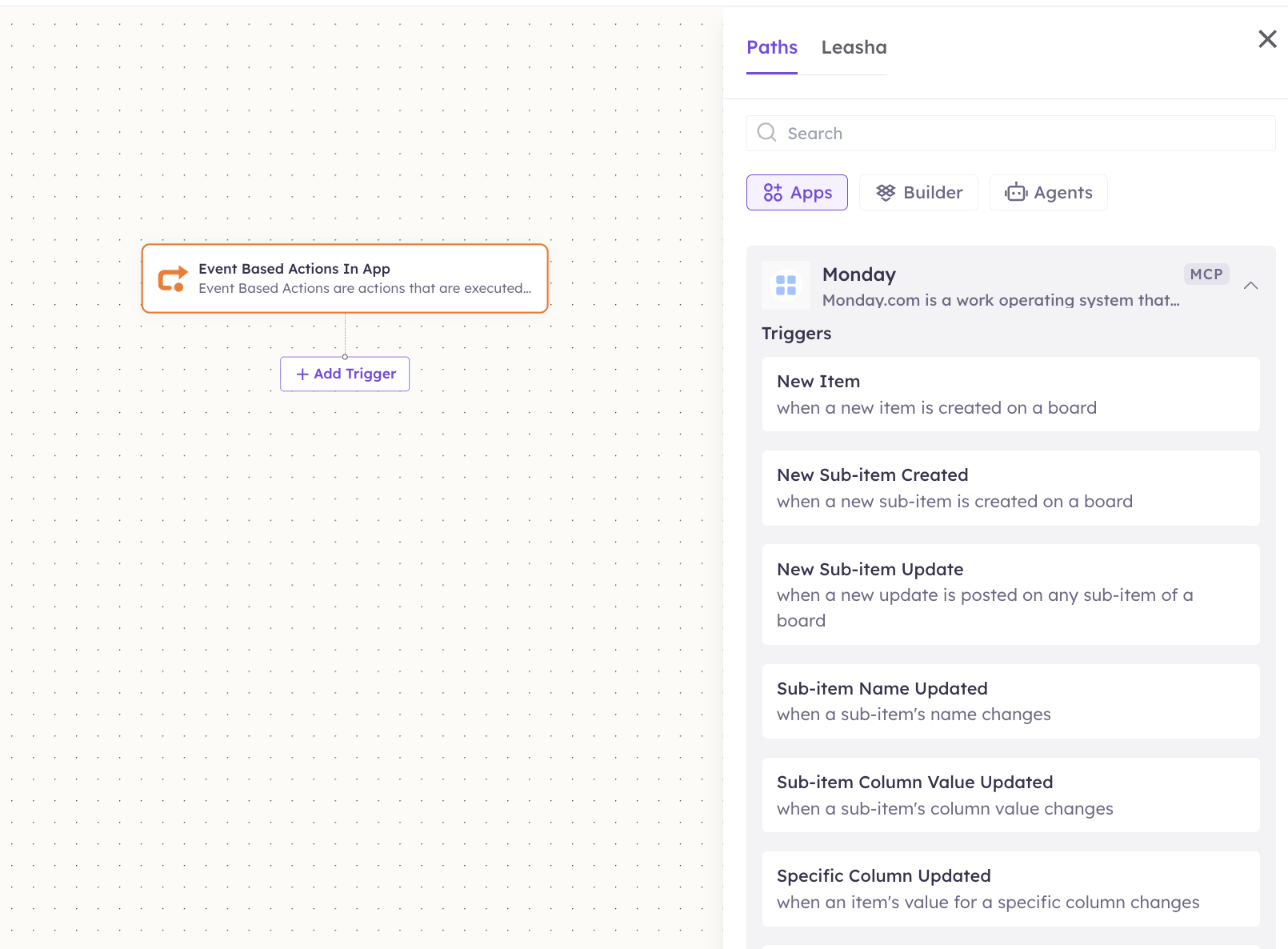Close the side panel with X icon

(x=1267, y=39)
